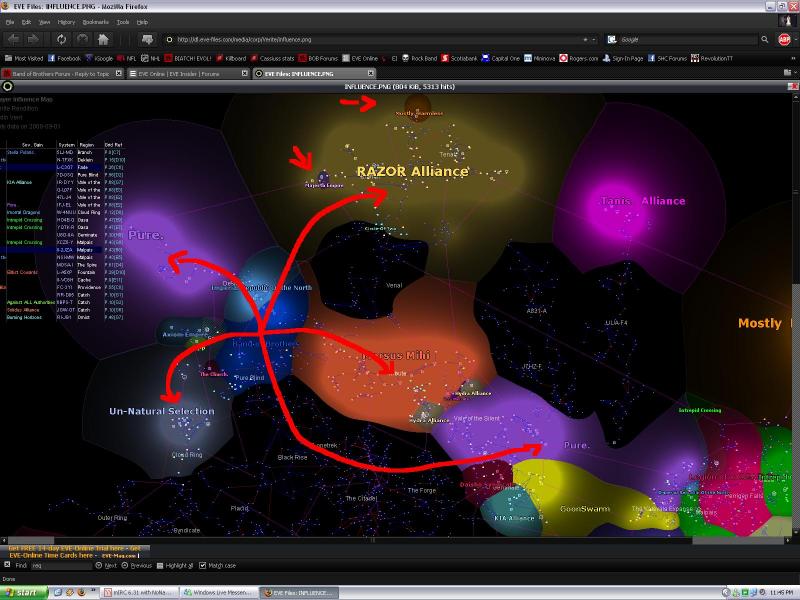Screen dimensions: 800x600
Task: Expand the bookmarks toolbar overflow chevron
Action: [793, 58]
